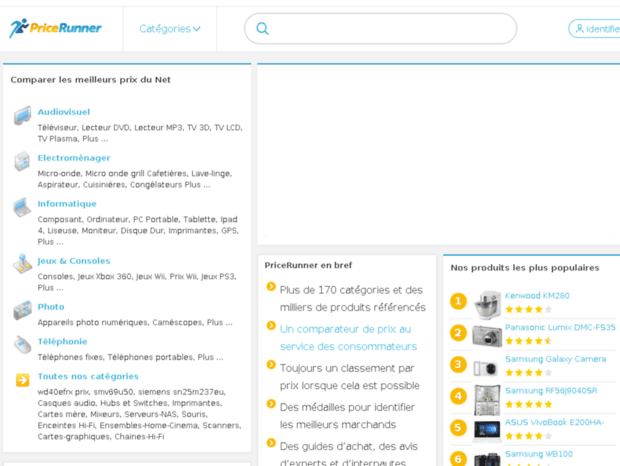Open the Samsung RF56J9040SR link
This screenshot has width=620, height=466.
tap(551, 391)
